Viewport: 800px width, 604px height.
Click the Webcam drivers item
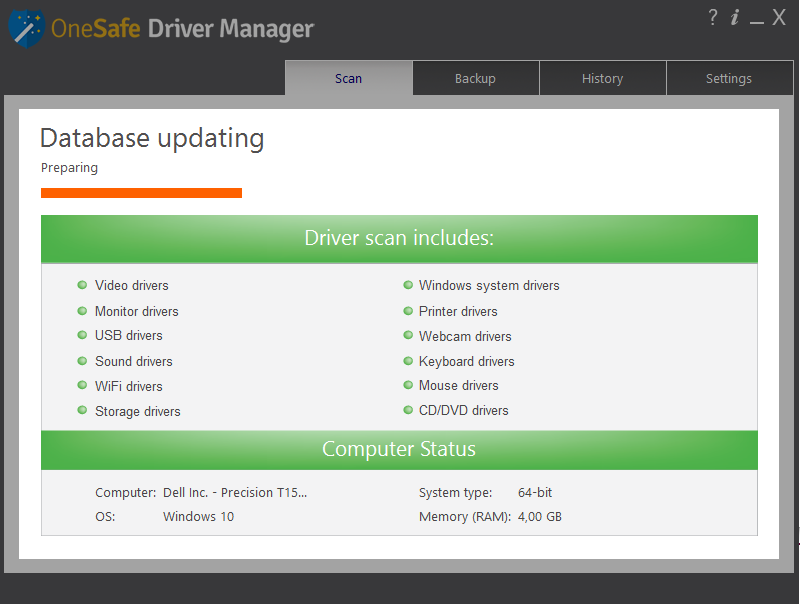coord(465,336)
